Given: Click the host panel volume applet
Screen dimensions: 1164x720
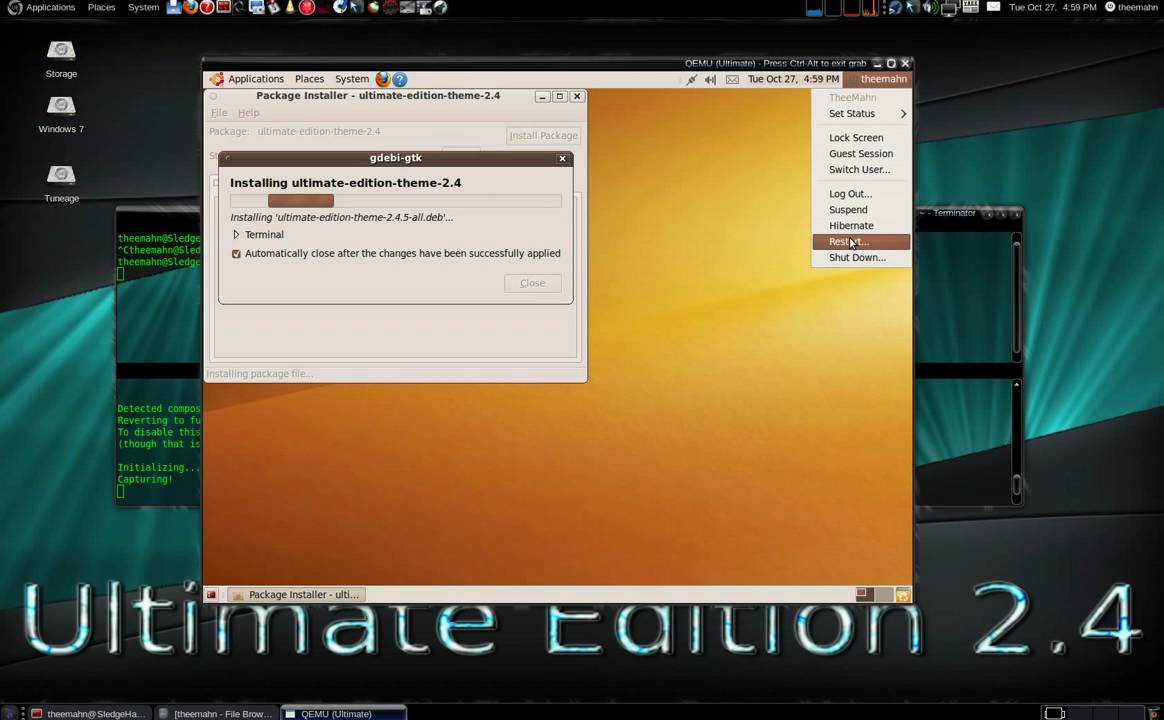Looking at the screenshot, I should (x=930, y=7).
